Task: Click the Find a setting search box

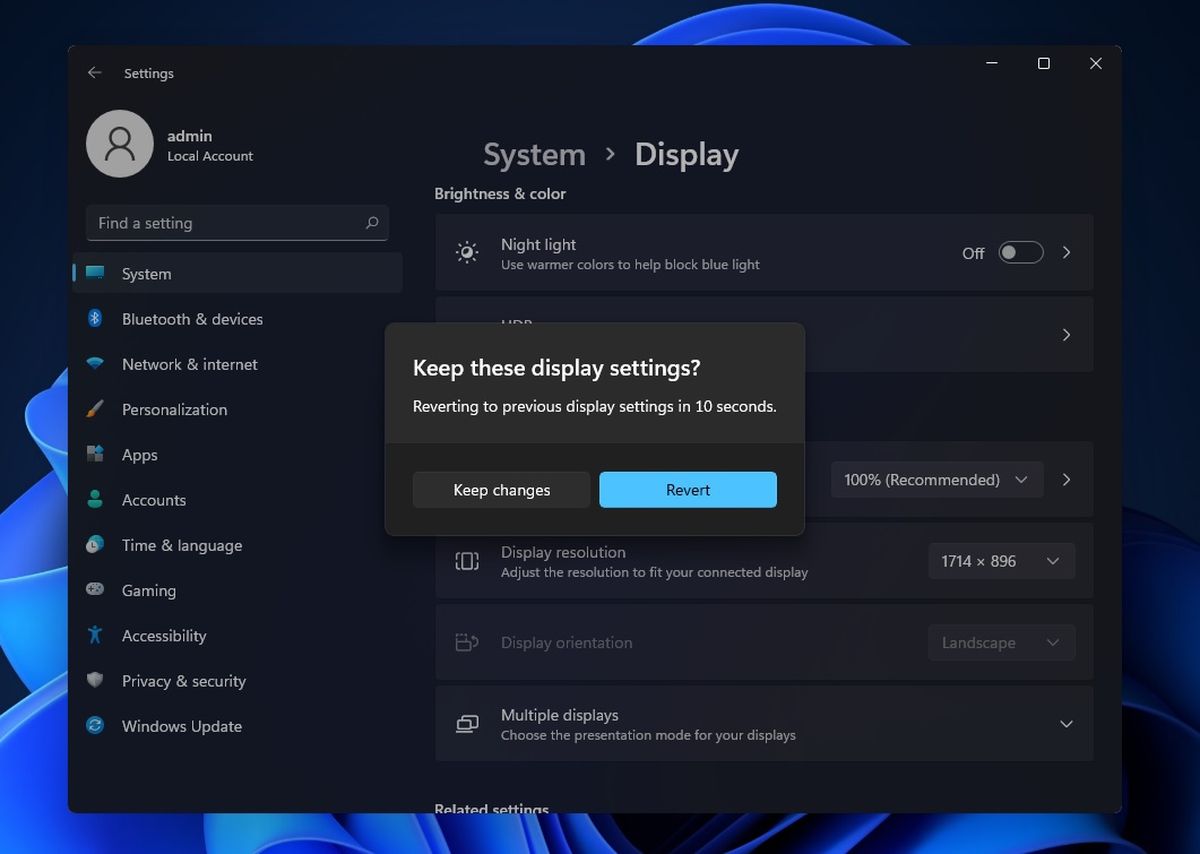Action: click(x=237, y=223)
